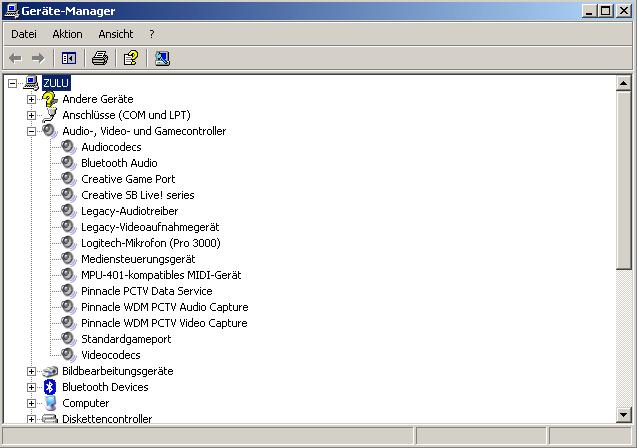Image resolution: width=637 pixels, height=448 pixels.
Task: Expand the Computer node
Action: click(x=31, y=403)
